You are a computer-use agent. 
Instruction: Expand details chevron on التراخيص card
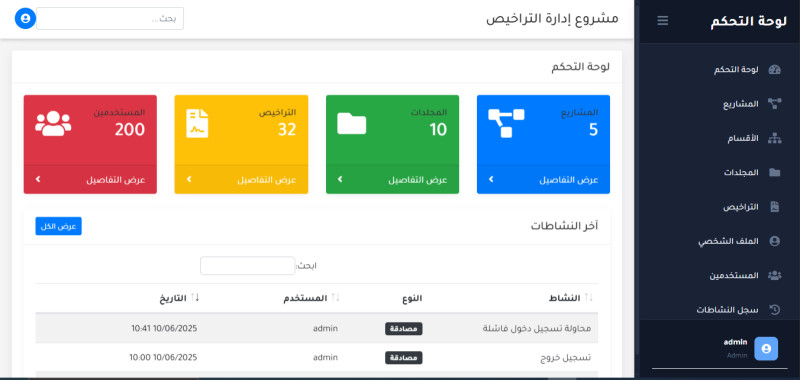pos(189,179)
